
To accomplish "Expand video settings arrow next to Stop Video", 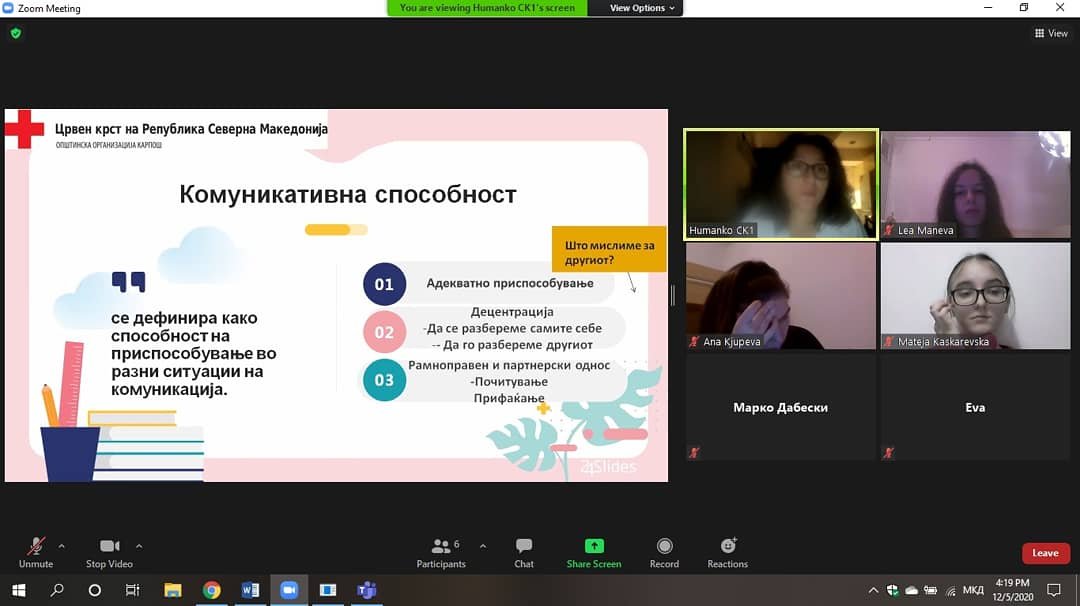I will point(139,546).
